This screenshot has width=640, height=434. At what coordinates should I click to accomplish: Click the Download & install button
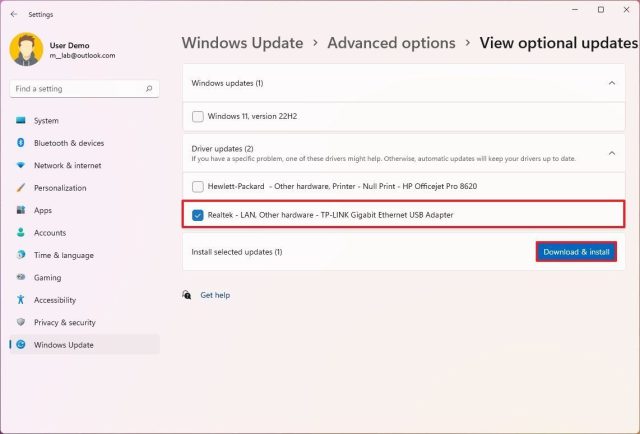(576, 252)
